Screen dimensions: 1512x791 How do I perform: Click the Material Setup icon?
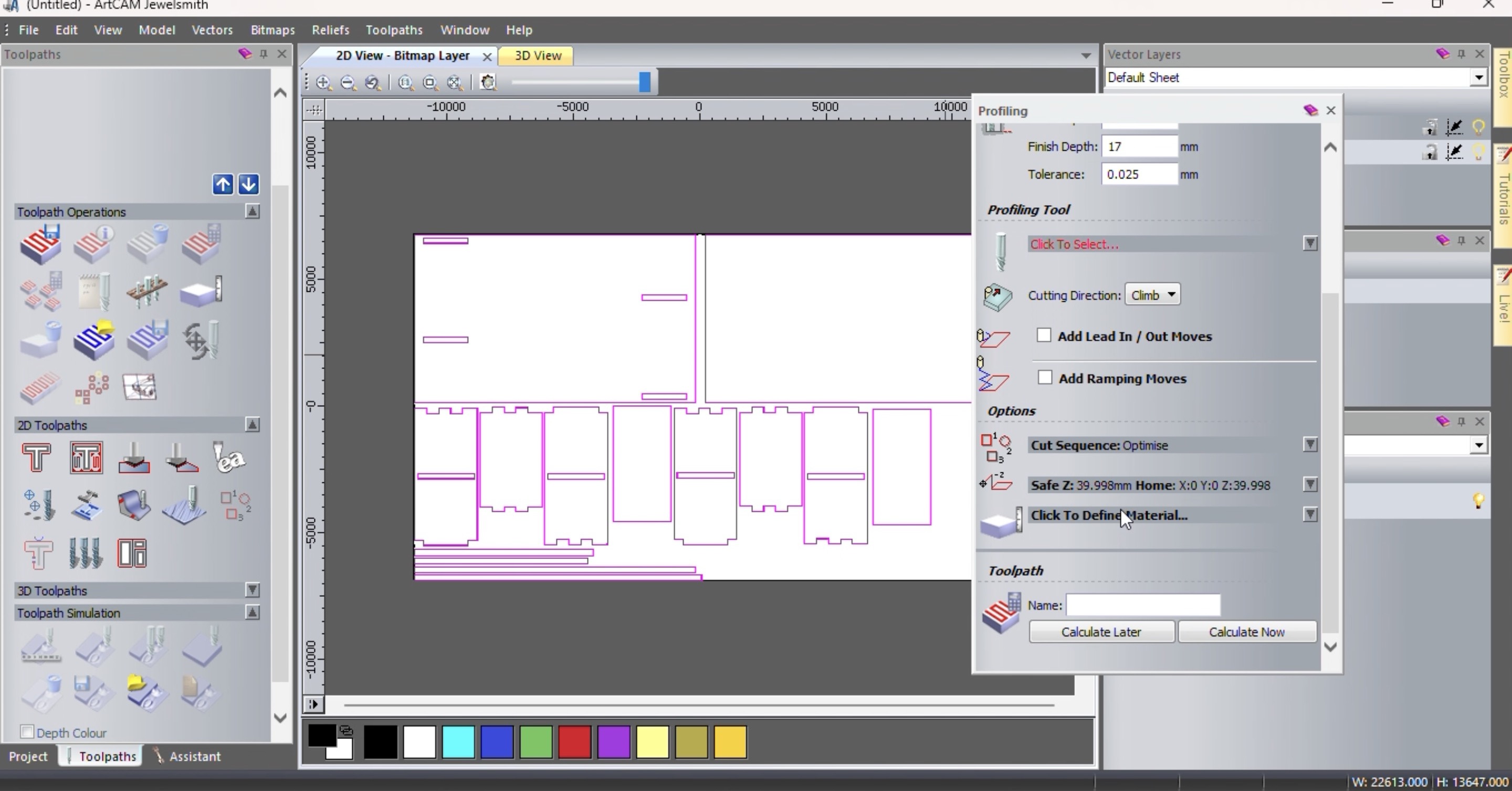pos(201,291)
